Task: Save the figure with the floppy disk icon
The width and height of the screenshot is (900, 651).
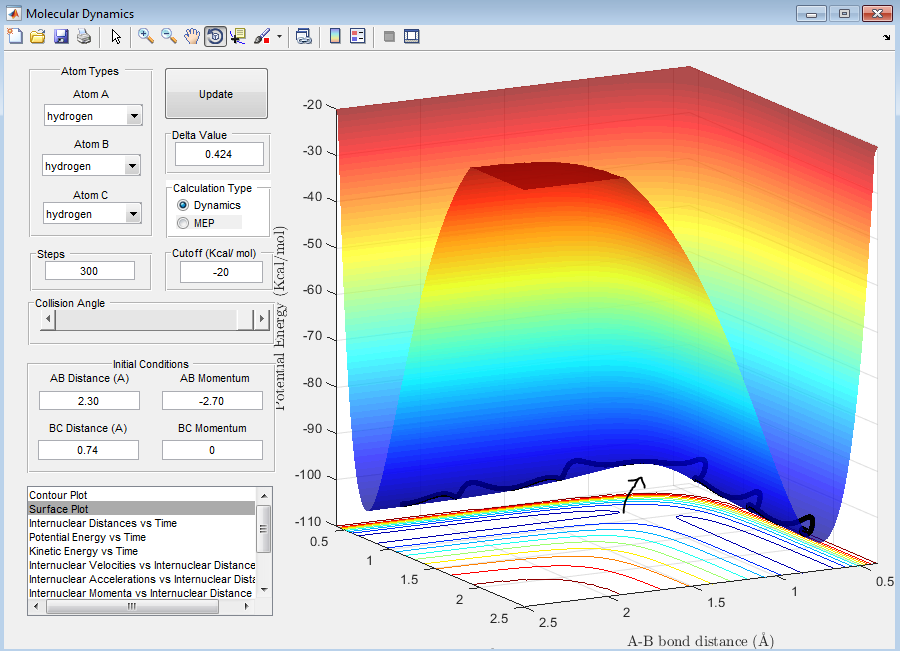Action: pos(61,37)
